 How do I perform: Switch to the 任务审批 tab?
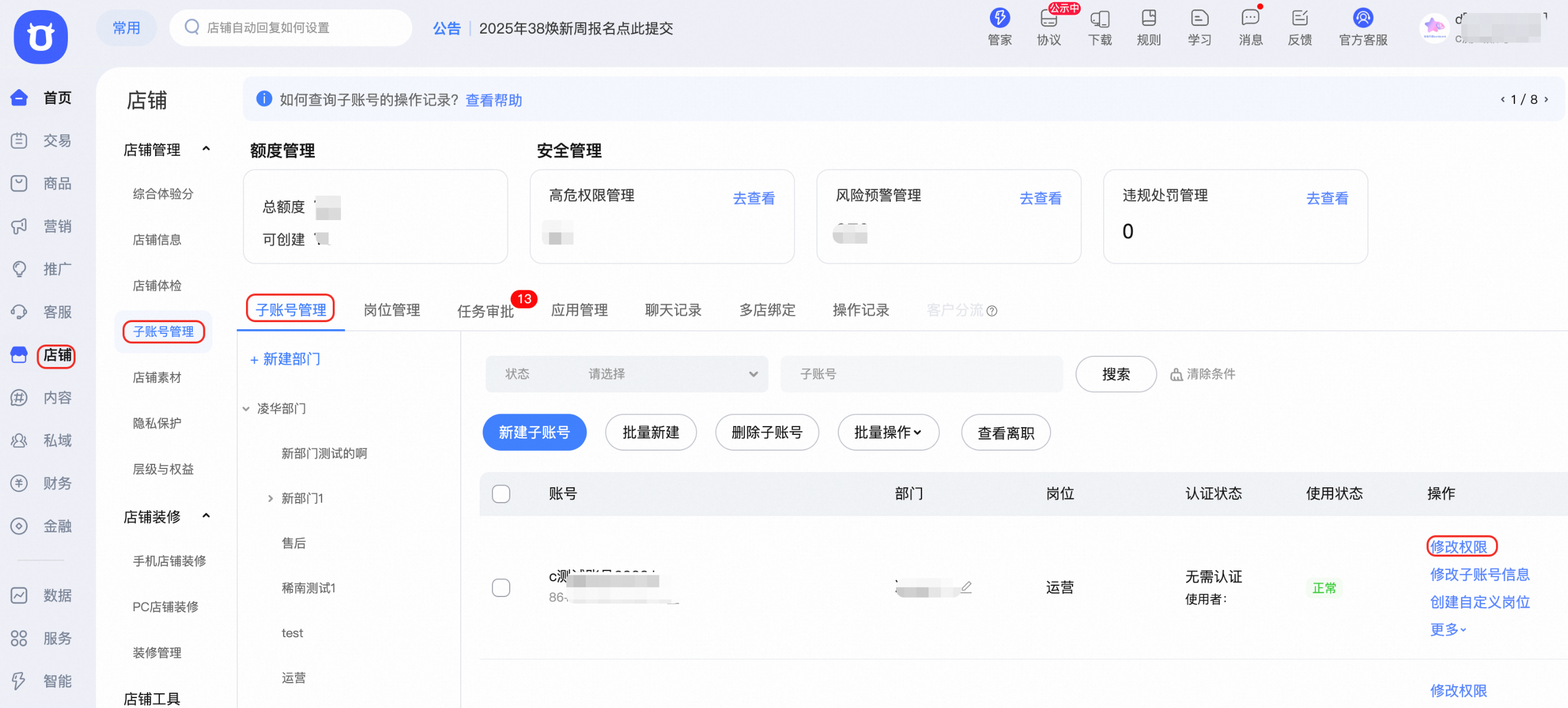pyautogui.click(x=485, y=311)
